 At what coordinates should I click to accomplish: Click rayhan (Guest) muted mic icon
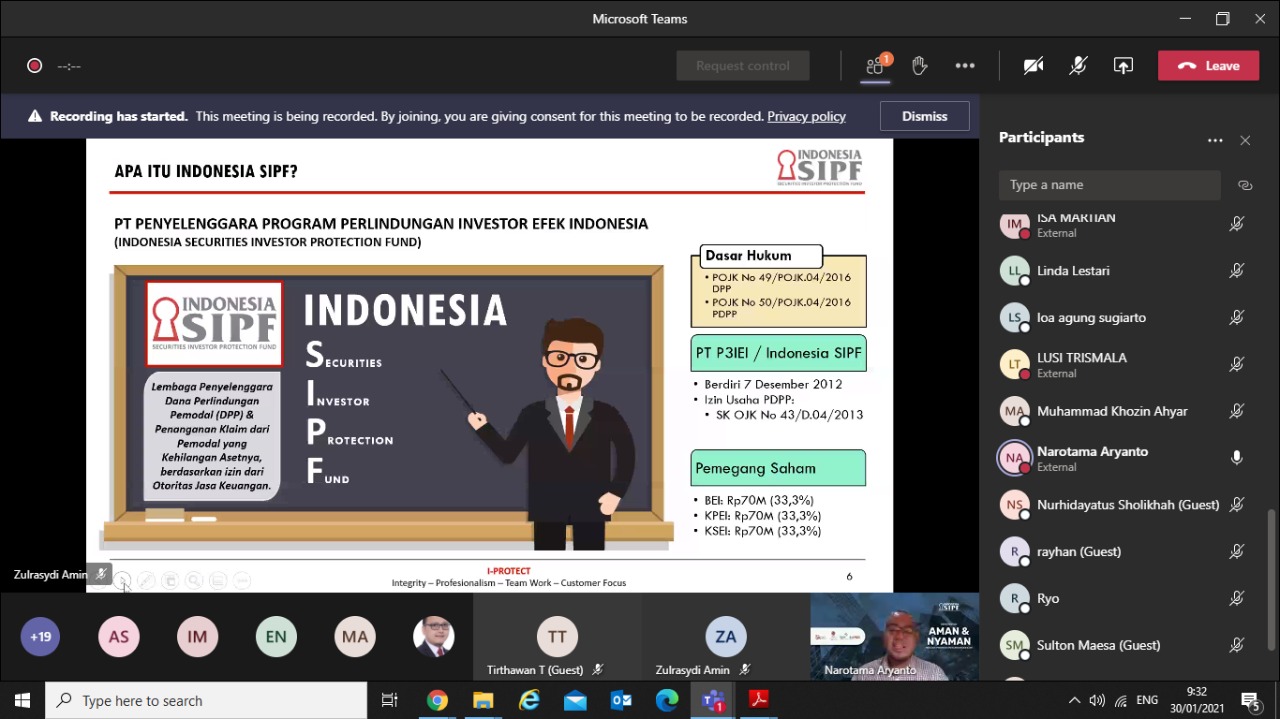(1237, 552)
